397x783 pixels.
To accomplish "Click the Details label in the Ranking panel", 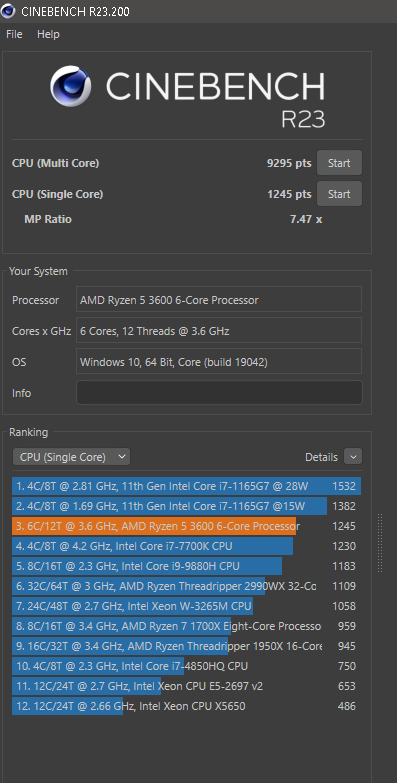I will [x=321, y=457].
